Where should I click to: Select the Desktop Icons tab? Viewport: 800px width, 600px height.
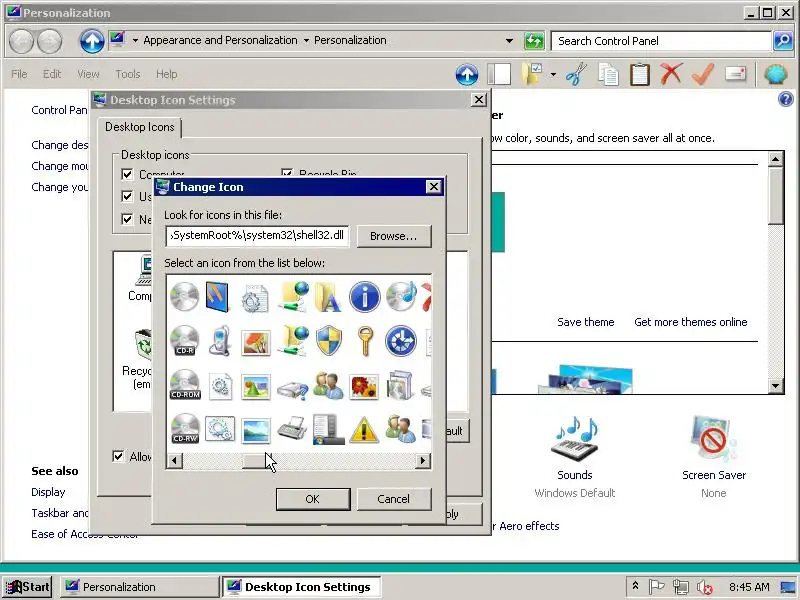click(x=139, y=127)
